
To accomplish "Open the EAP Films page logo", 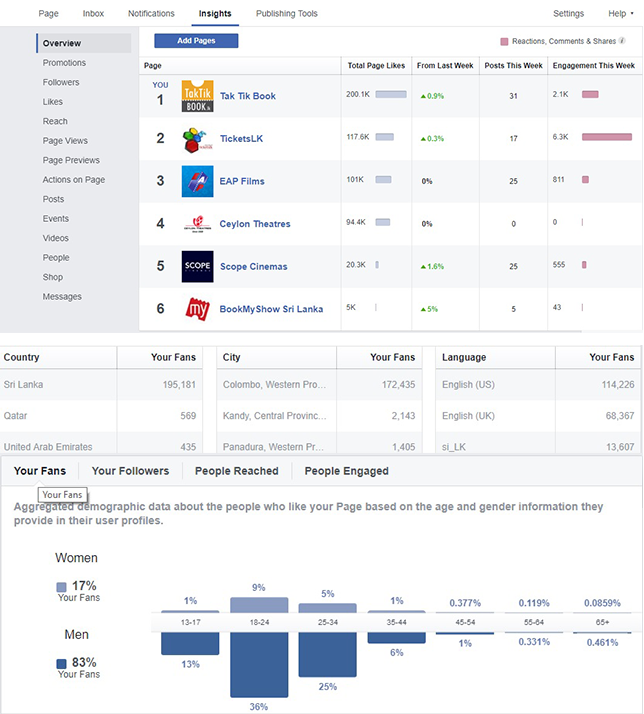I will pyautogui.click(x=197, y=181).
